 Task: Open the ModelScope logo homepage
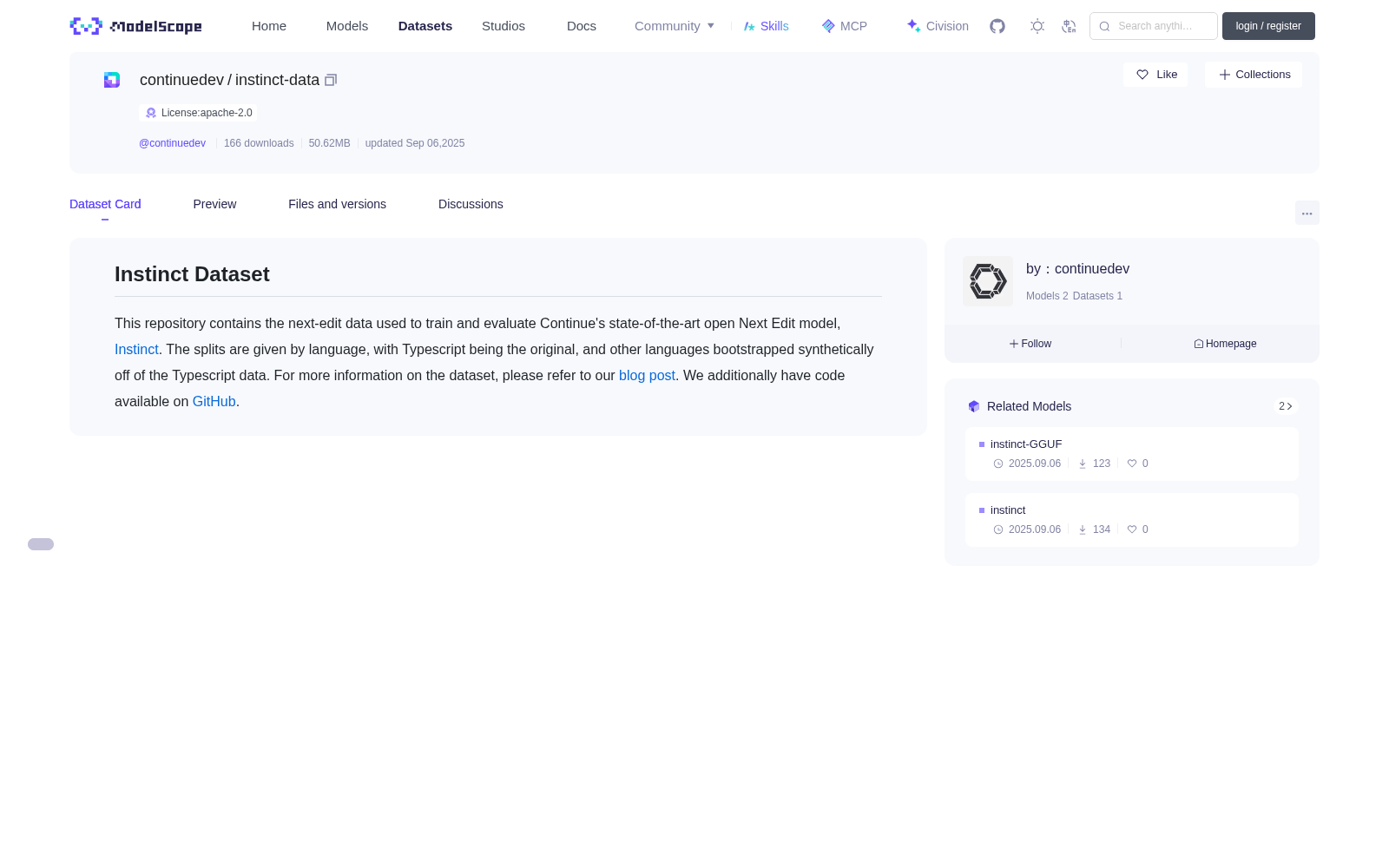pos(135,26)
